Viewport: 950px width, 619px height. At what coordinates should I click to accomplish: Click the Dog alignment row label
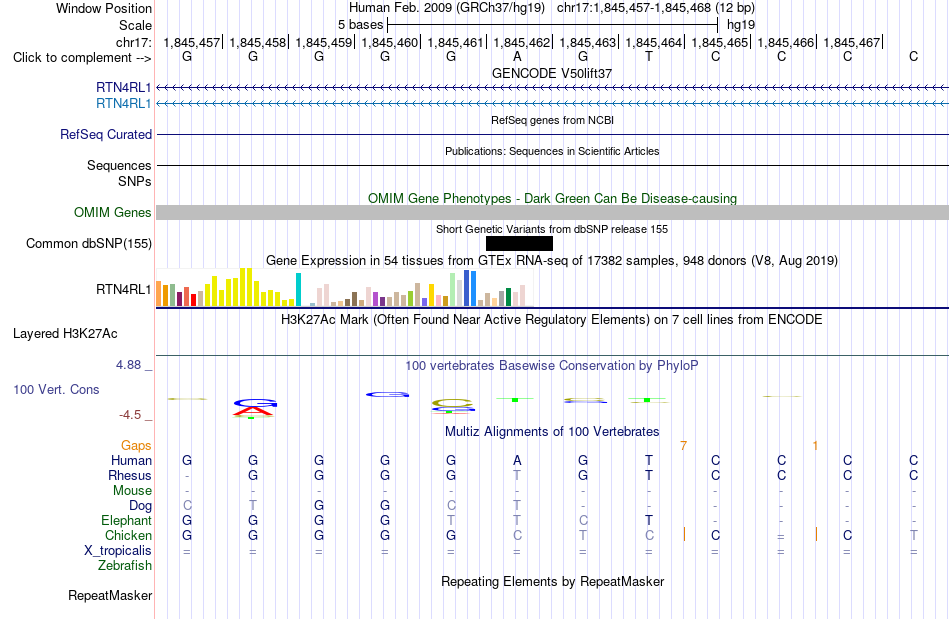click(140, 506)
